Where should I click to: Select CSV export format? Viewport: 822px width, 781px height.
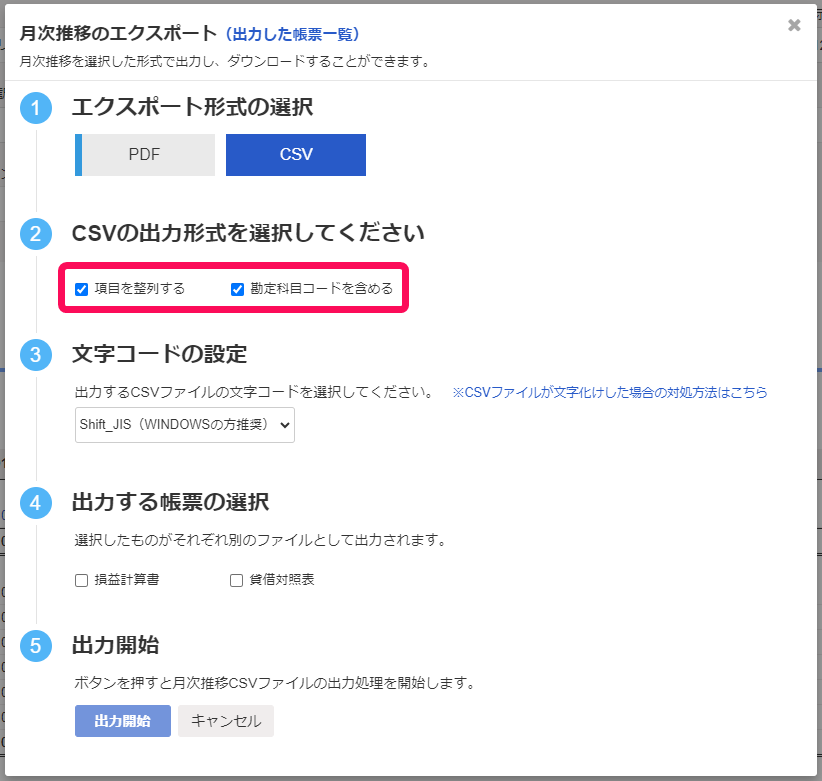(296, 155)
